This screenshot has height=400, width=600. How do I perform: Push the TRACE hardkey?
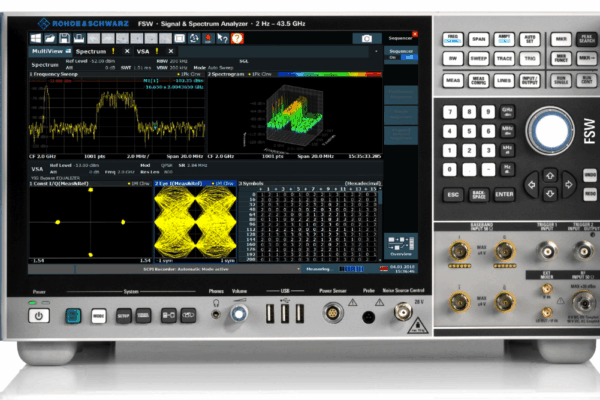click(x=504, y=59)
